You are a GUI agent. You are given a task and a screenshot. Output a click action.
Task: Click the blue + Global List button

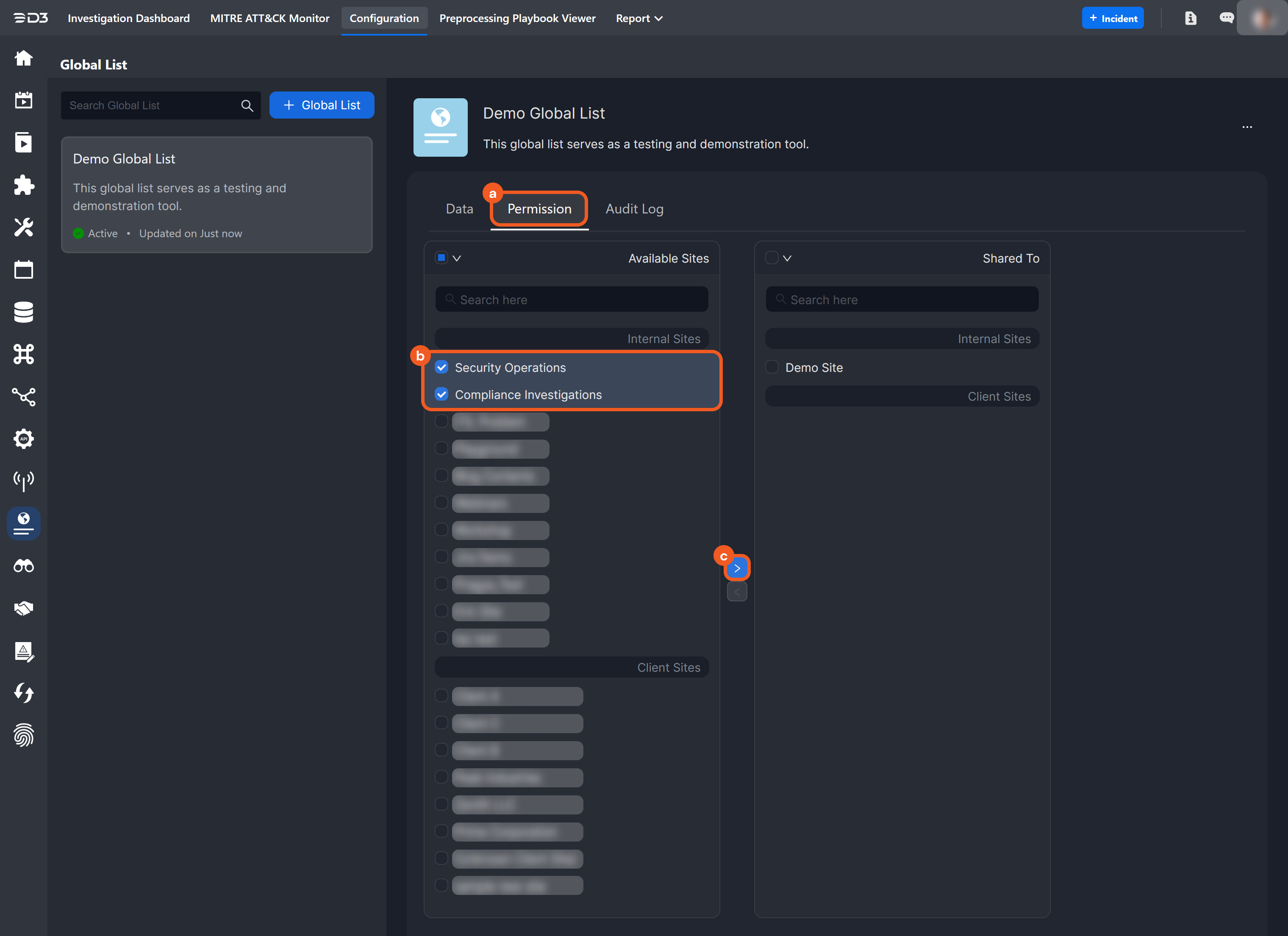point(322,105)
